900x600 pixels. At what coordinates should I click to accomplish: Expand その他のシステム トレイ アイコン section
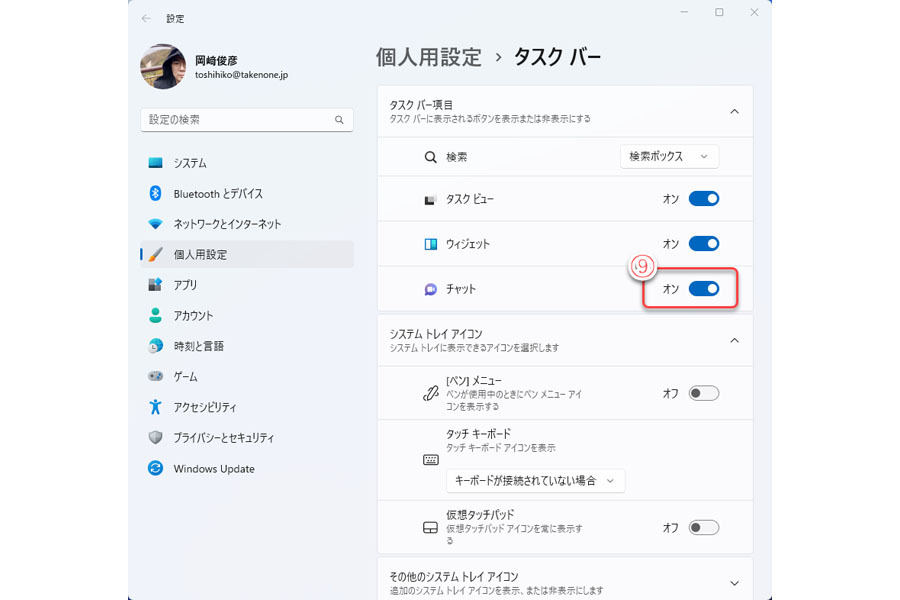click(x=565, y=580)
